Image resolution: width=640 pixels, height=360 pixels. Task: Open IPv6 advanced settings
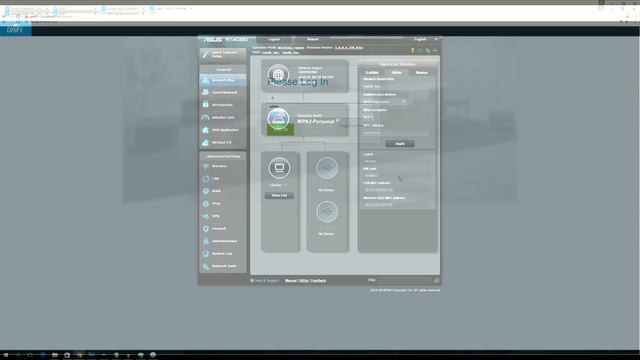[223, 204]
